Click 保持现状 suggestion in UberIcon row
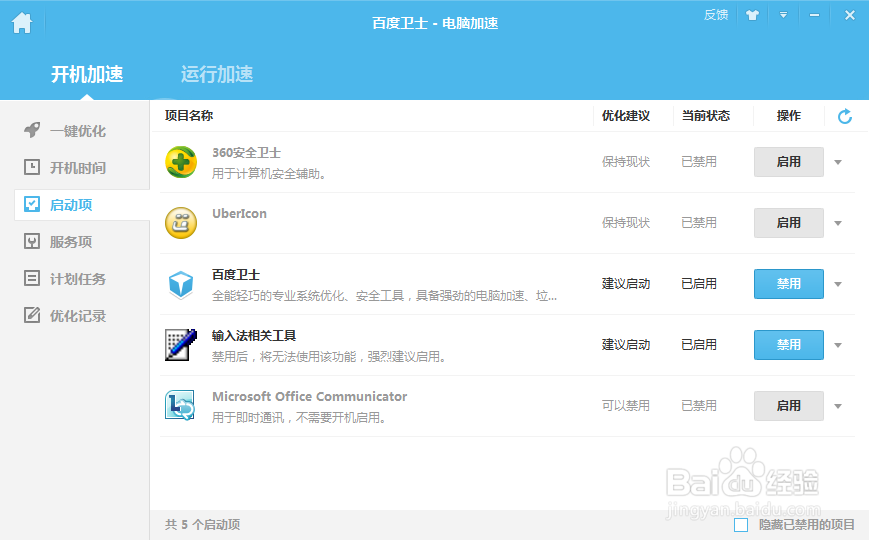The height and width of the screenshot is (540, 869). point(626,223)
